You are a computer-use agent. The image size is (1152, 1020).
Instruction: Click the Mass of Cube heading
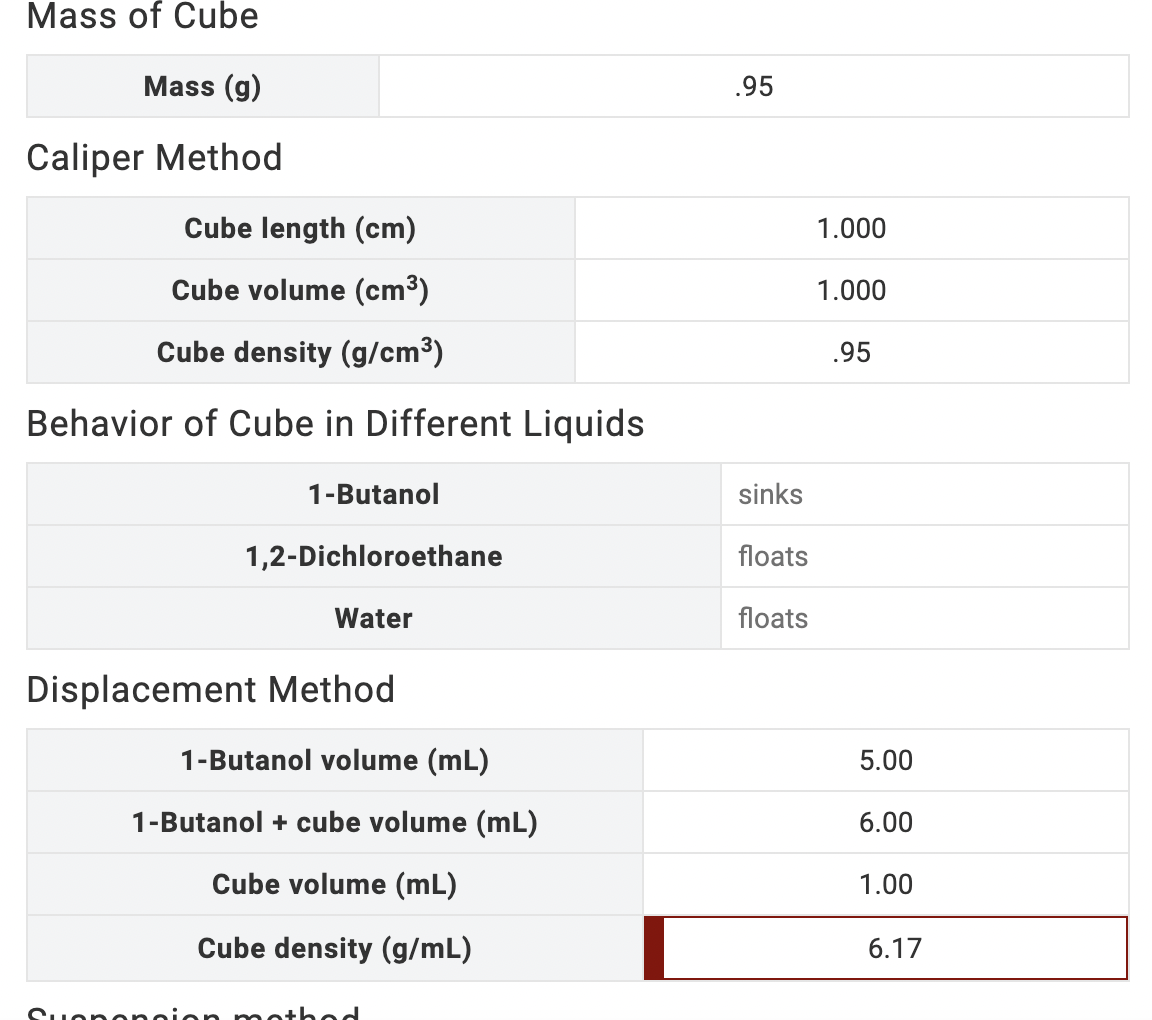coord(143,17)
